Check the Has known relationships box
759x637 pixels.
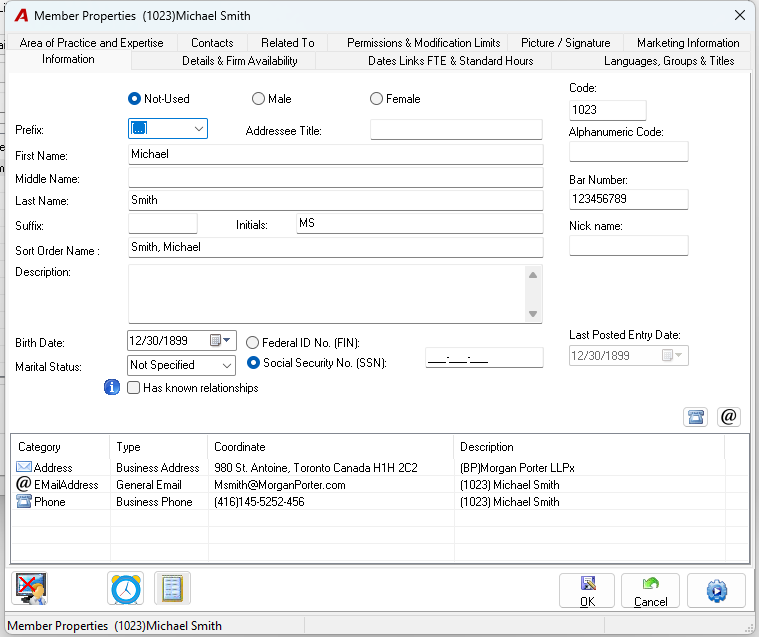134,388
